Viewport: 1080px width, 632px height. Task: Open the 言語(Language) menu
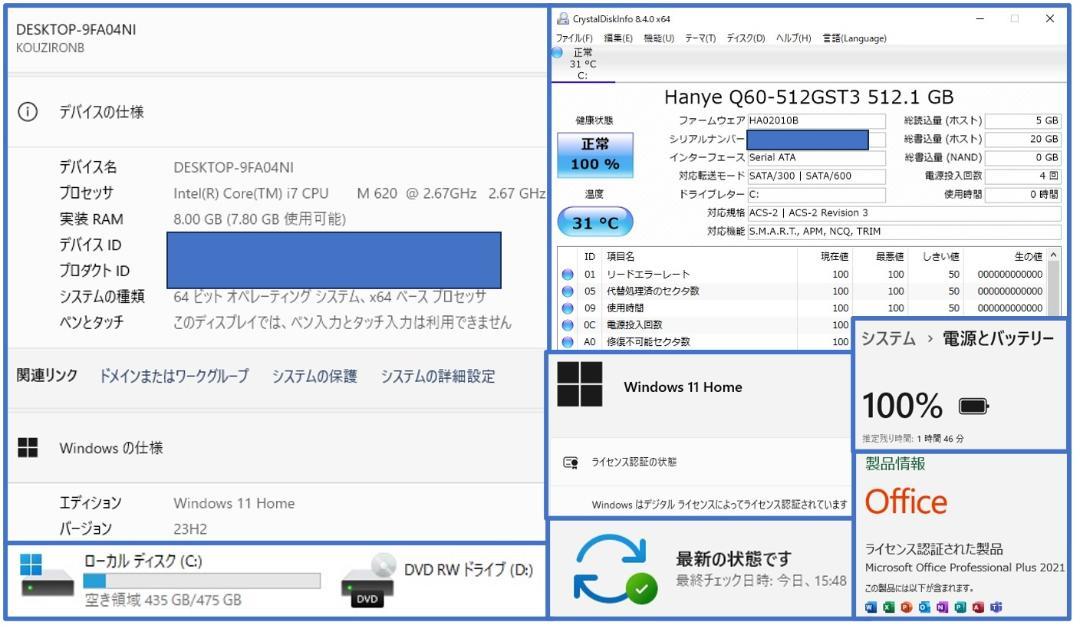854,39
